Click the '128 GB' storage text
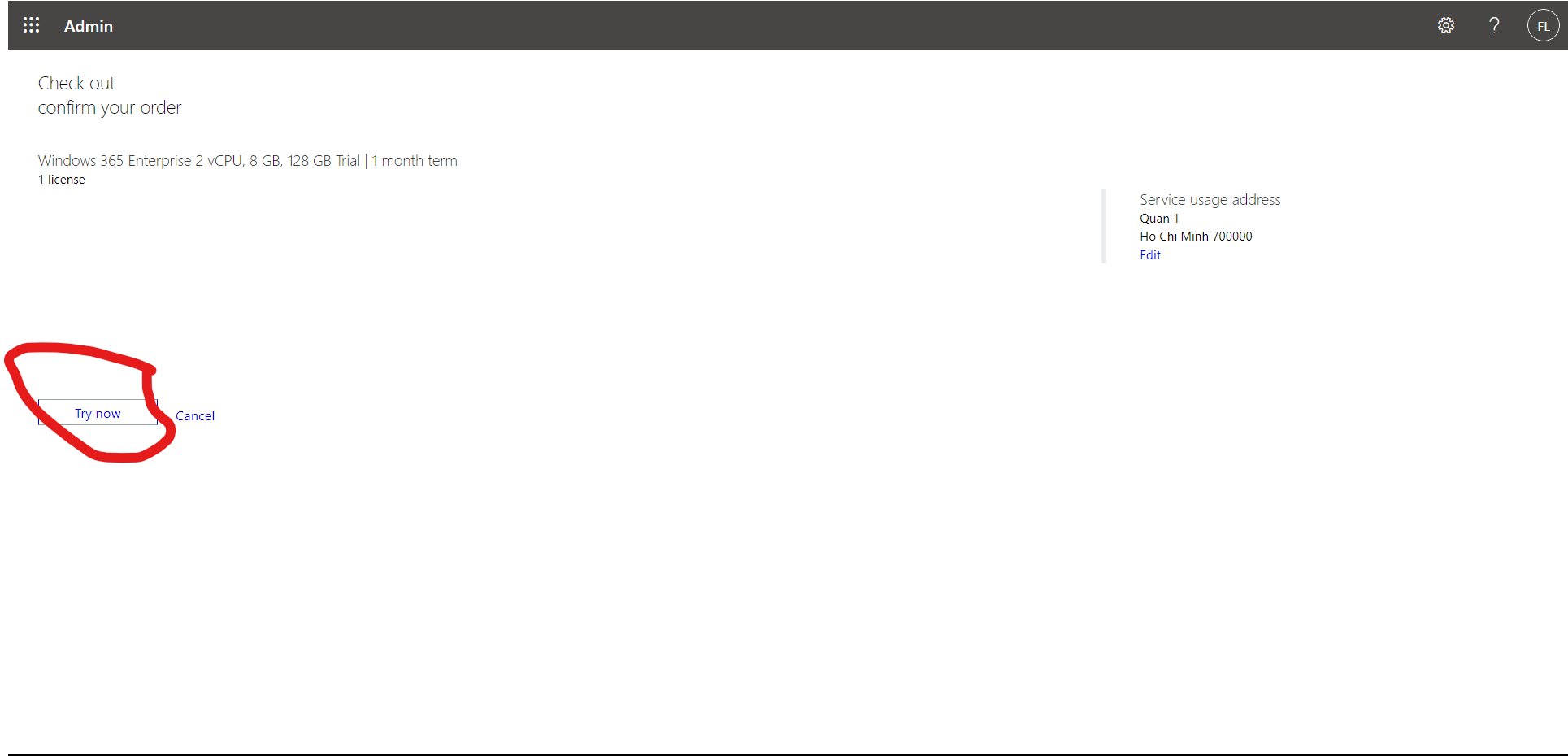Viewport: 1568px width, 756px height. coord(309,161)
